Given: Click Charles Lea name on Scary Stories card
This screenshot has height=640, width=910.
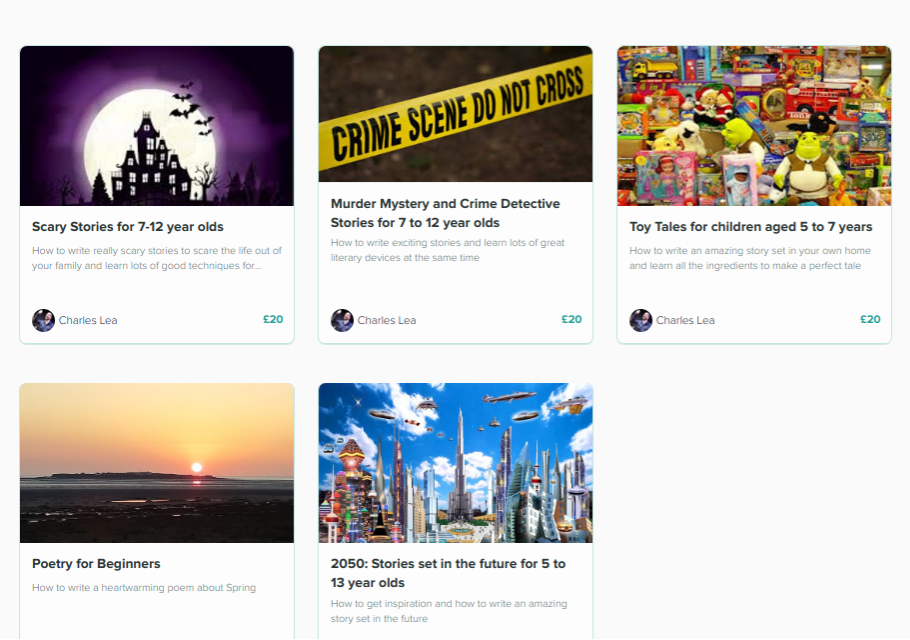Looking at the screenshot, I should (88, 320).
